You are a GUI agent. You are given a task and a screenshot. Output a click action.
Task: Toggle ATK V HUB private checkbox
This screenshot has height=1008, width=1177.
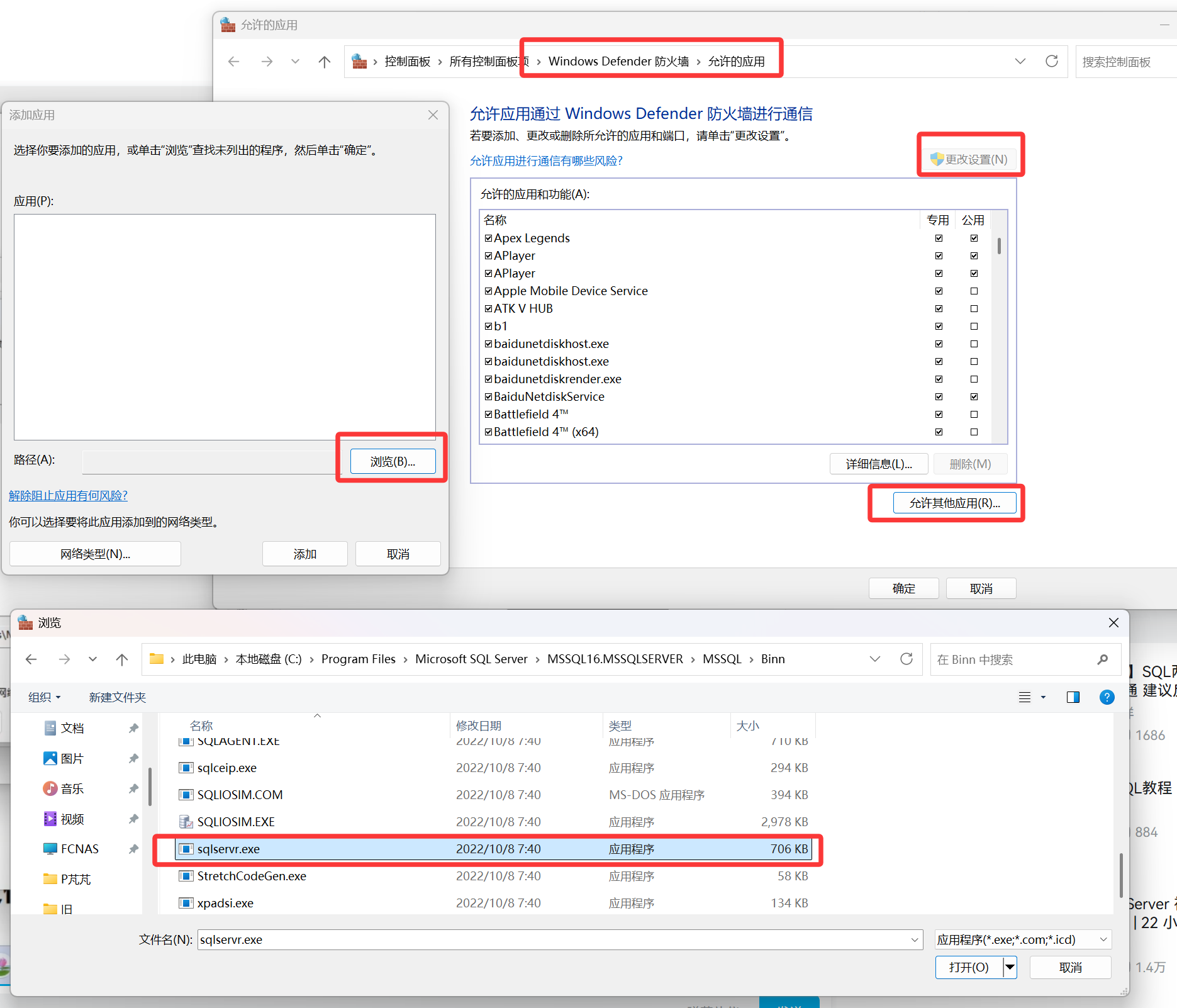pos(939,308)
